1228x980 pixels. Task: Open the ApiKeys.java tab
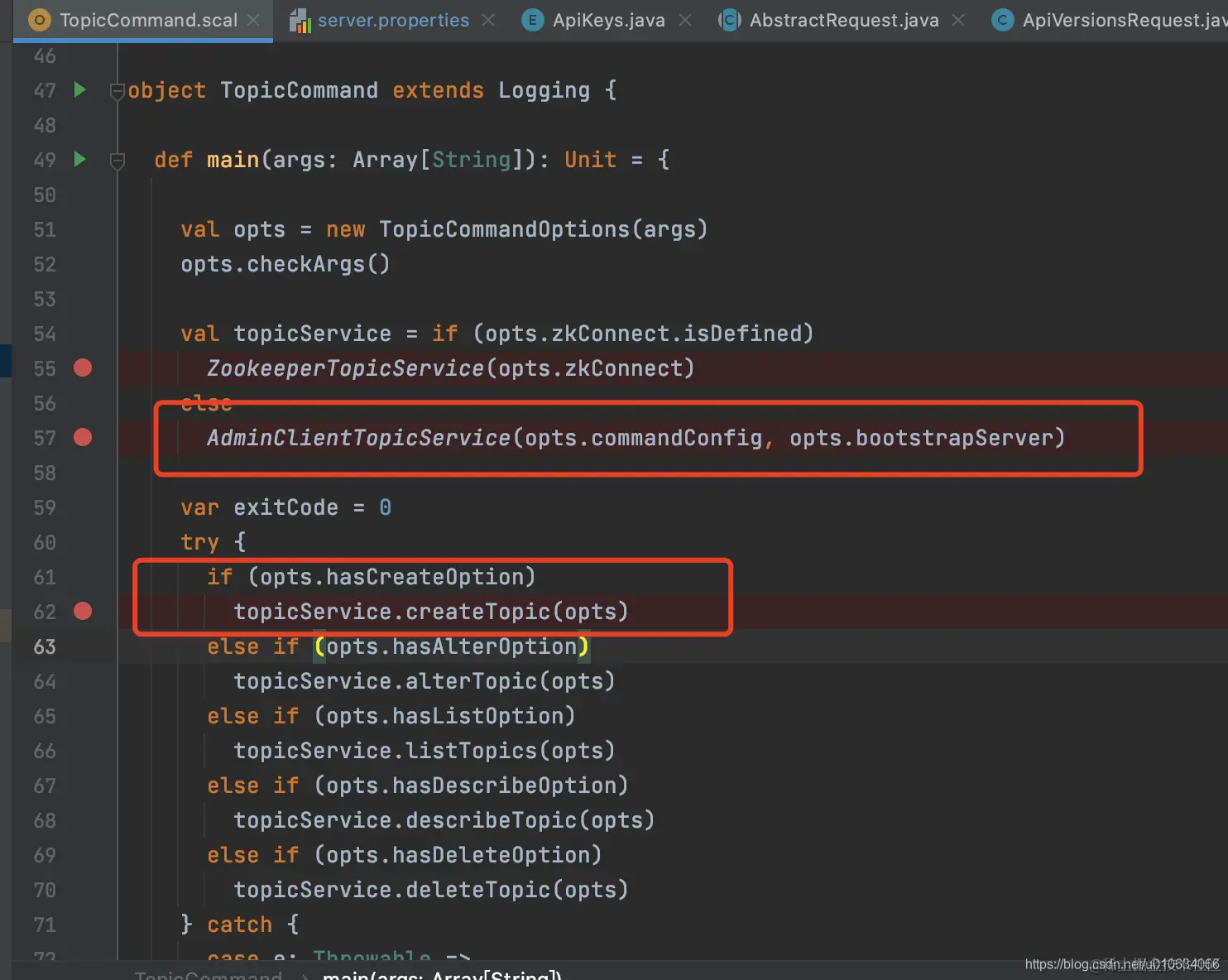pyautogui.click(x=608, y=20)
